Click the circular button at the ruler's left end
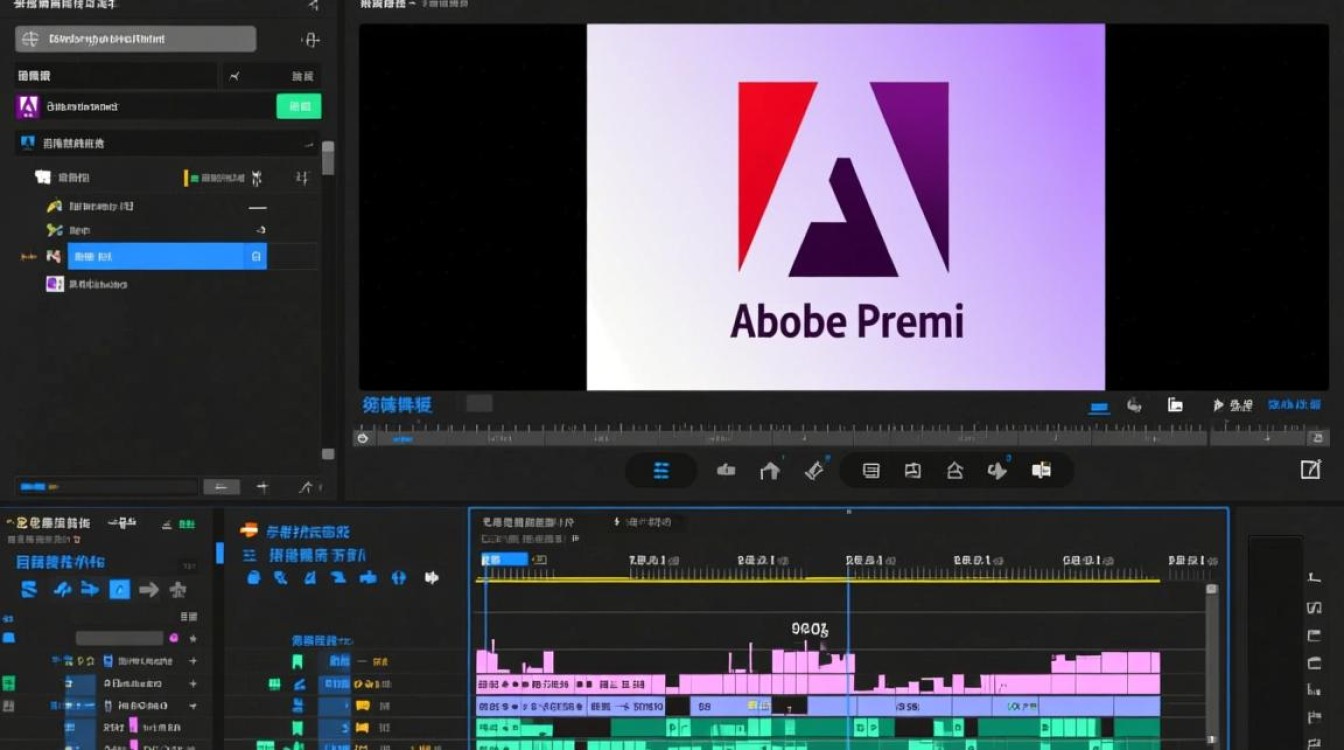 point(362,437)
